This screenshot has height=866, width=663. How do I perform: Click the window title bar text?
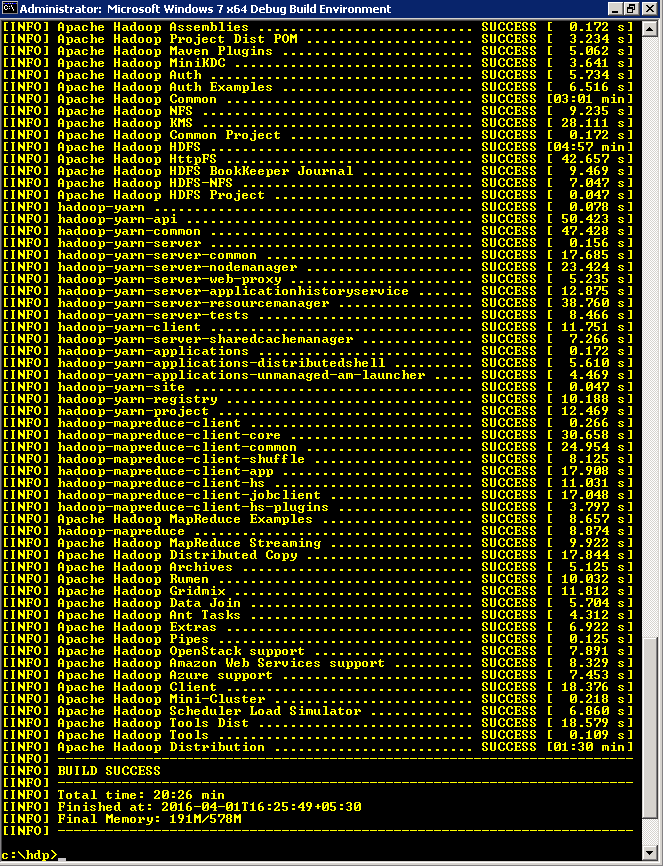click(x=206, y=9)
